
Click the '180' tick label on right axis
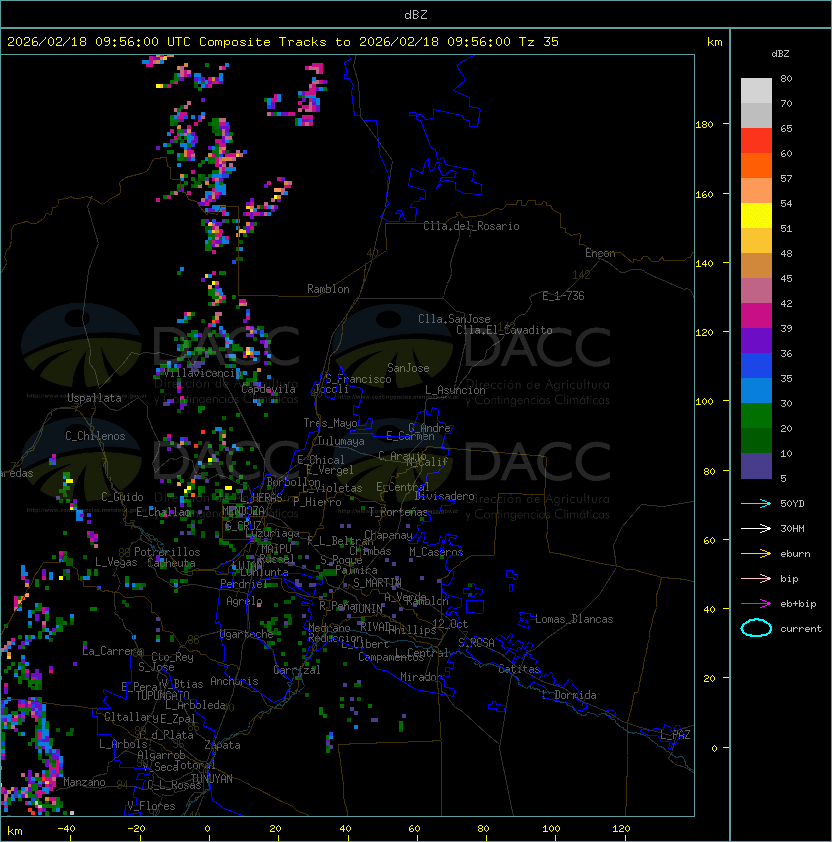(704, 124)
